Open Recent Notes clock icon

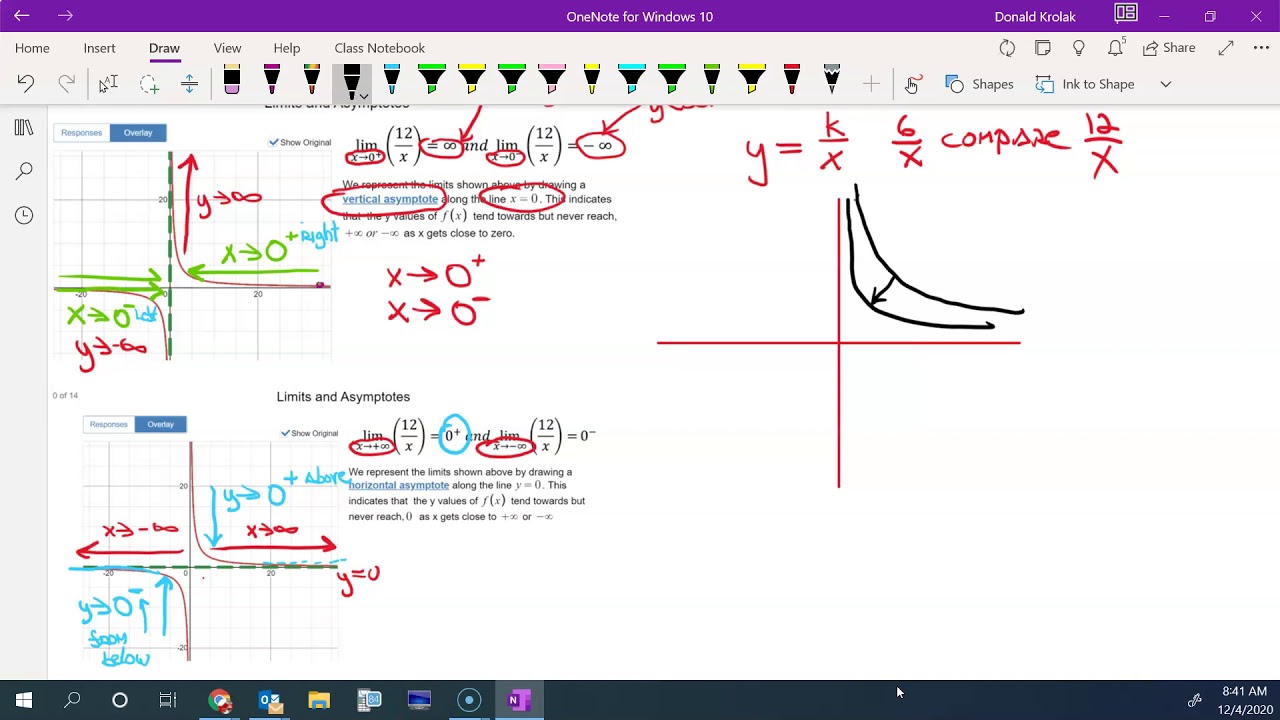point(24,216)
